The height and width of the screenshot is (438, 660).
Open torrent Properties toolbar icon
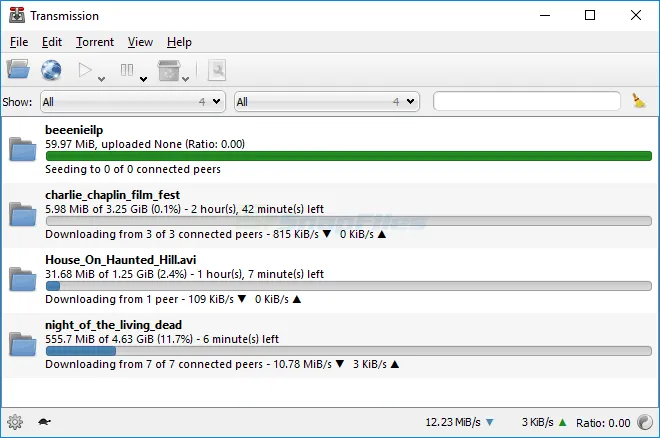click(x=217, y=70)
